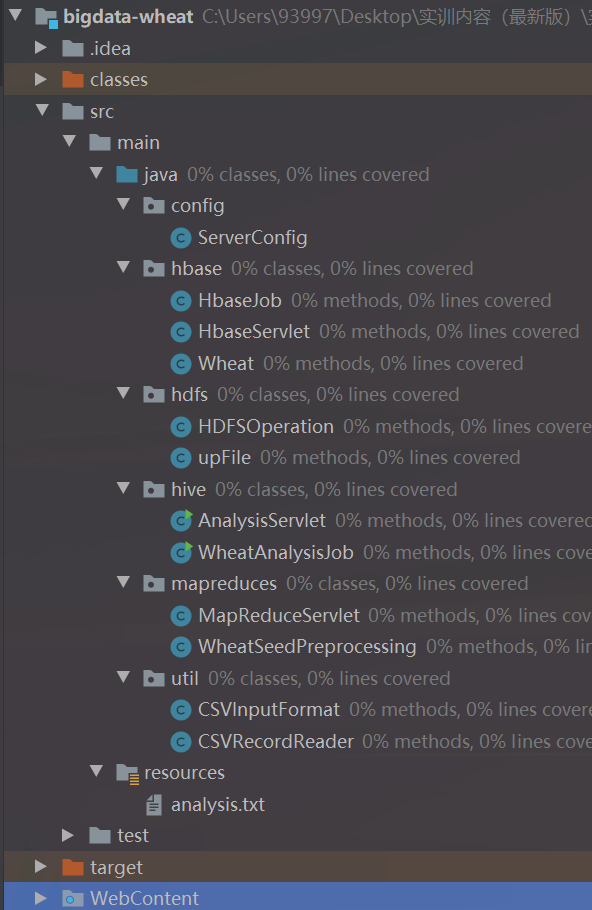Screen dimensions: 592x910
Task: Collapse the config package arrow
Action: (124, 204)
